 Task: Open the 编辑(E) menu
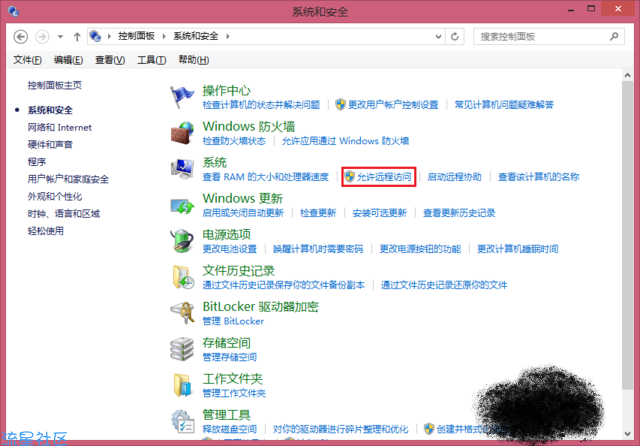(69, 60)
